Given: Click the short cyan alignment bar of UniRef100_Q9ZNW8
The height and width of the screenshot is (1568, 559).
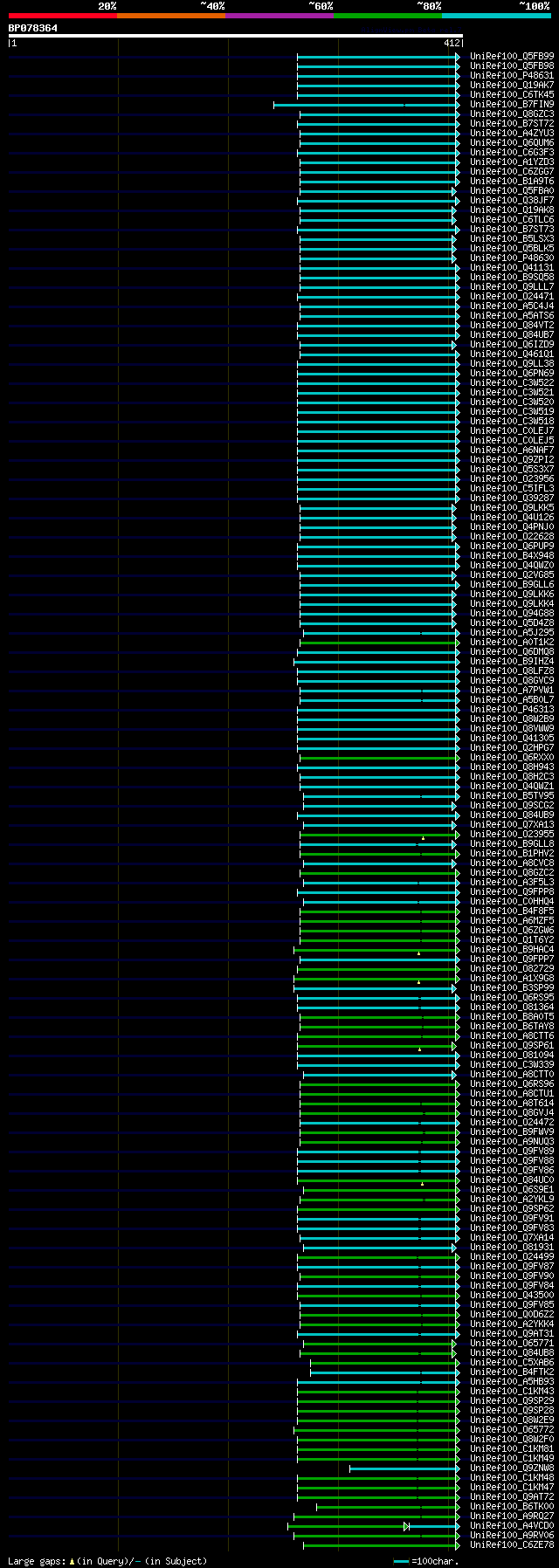Looking at the screenshot, I should [404, 1468].
